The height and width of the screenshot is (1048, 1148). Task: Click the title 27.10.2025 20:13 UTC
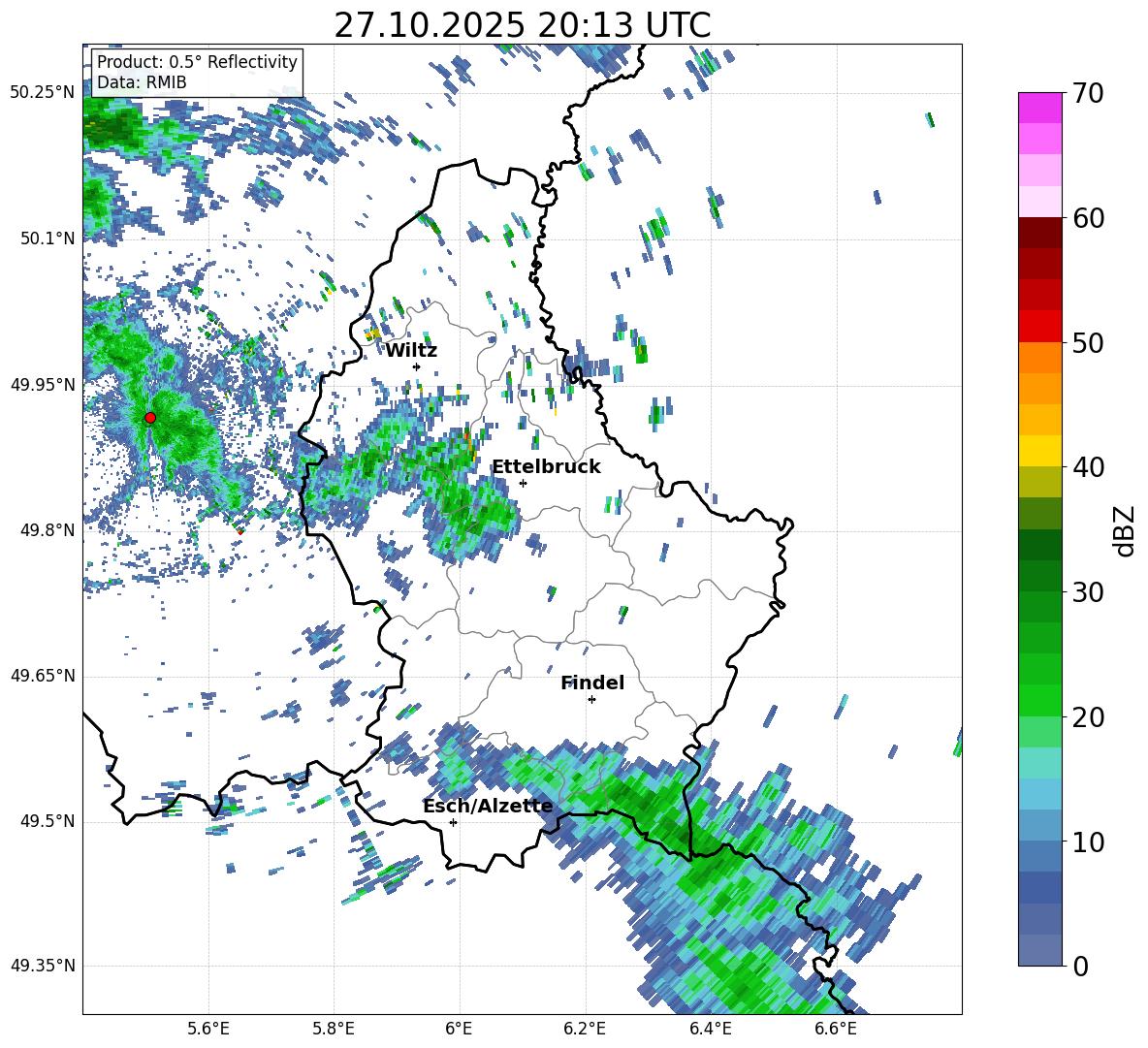pos(522,25)
